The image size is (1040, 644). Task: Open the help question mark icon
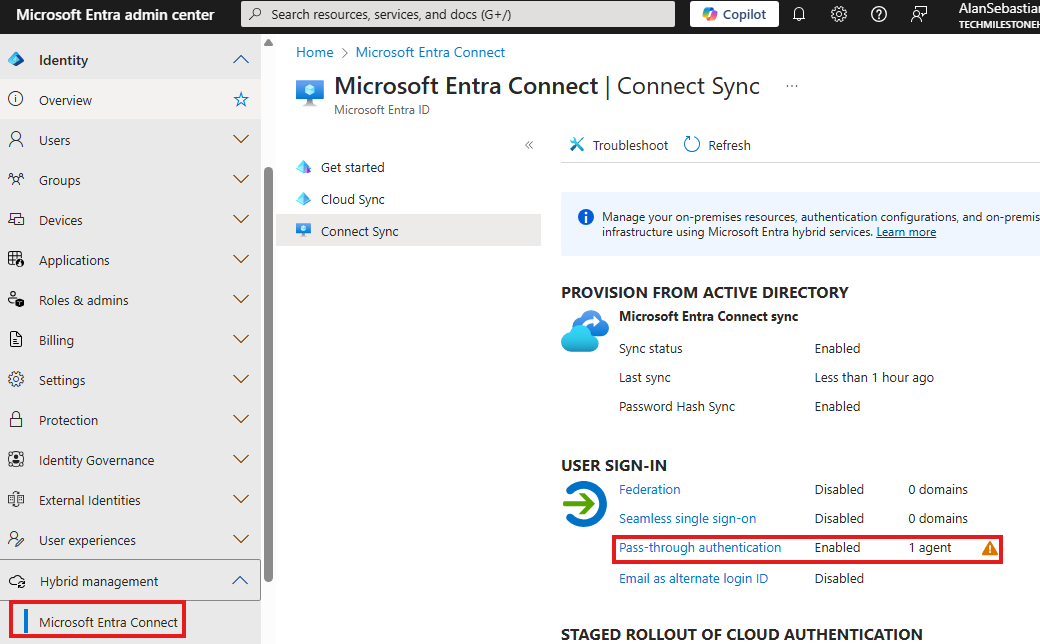point(878,14)
